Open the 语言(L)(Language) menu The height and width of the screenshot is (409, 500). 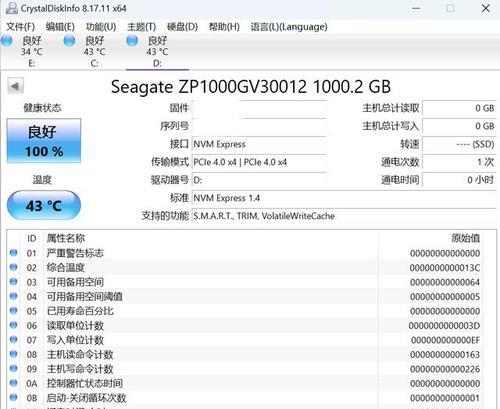pyautogui.click(x=289, y=27)
